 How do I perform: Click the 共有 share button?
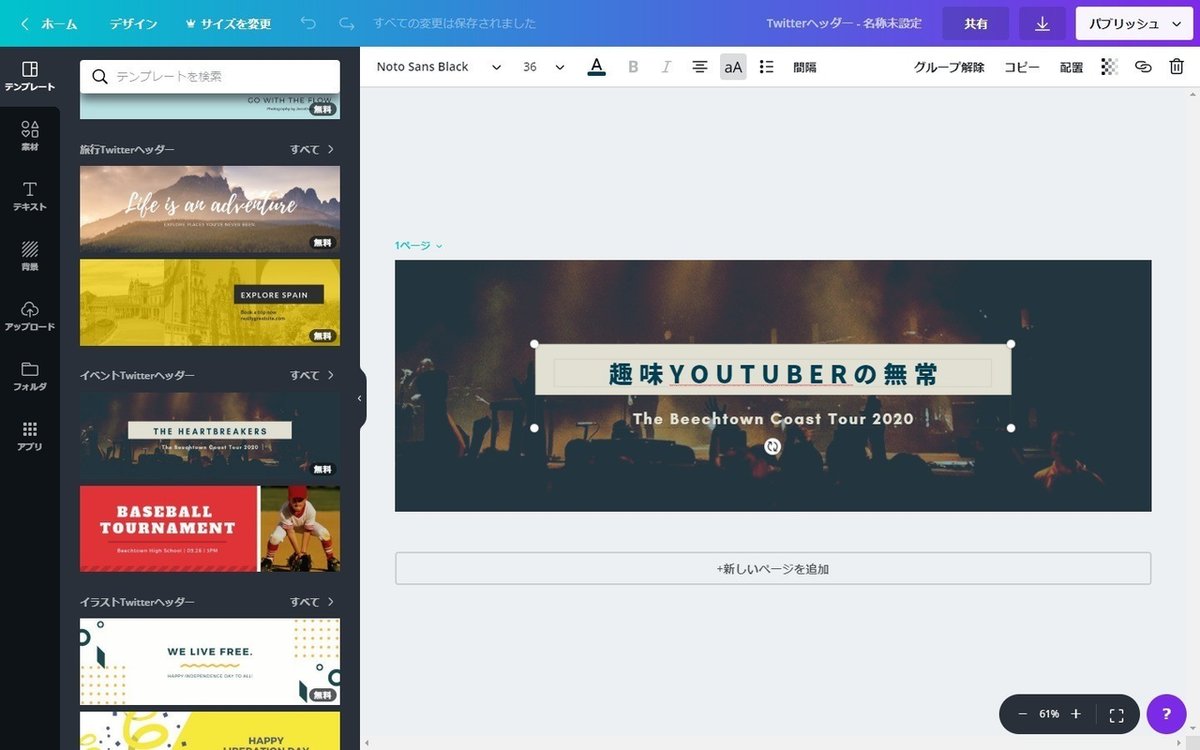pos(975,23)
